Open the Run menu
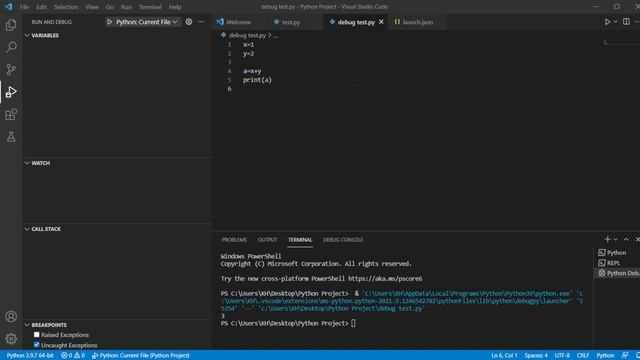The width and height of the screenshot is (640, 360). point(126,7)
